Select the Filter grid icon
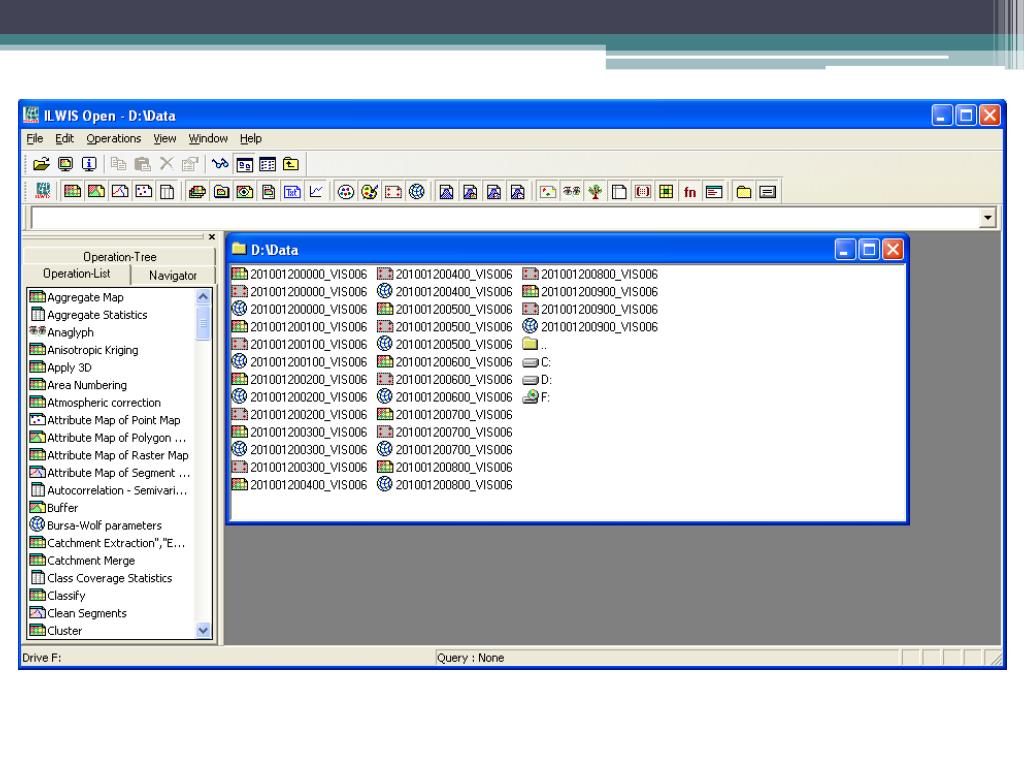 (x=666, y=191)
